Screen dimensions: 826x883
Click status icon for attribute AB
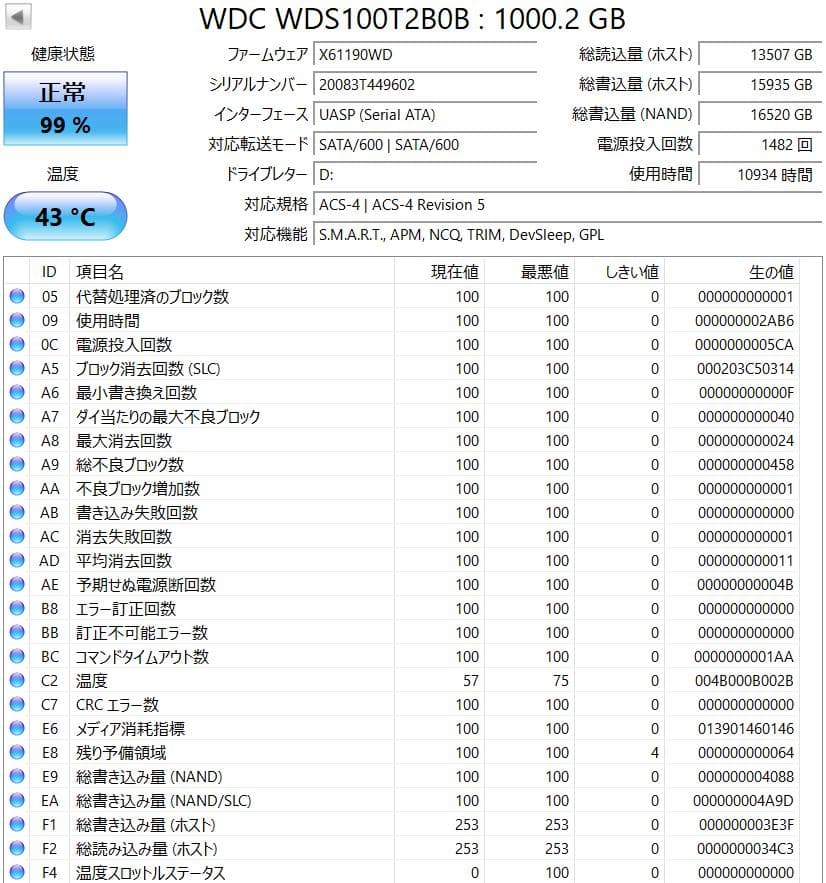(17, 512)
